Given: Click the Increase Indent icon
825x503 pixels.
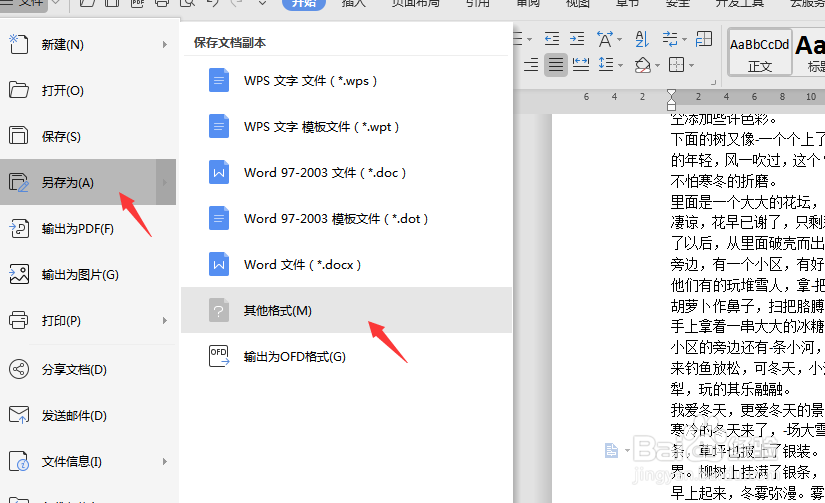Looking at the screenshot, I should pos(577,38).
